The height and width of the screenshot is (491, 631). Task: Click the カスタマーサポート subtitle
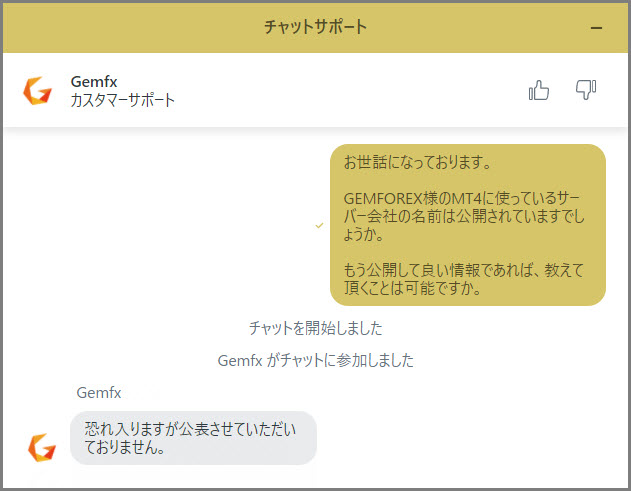[123, 100]
